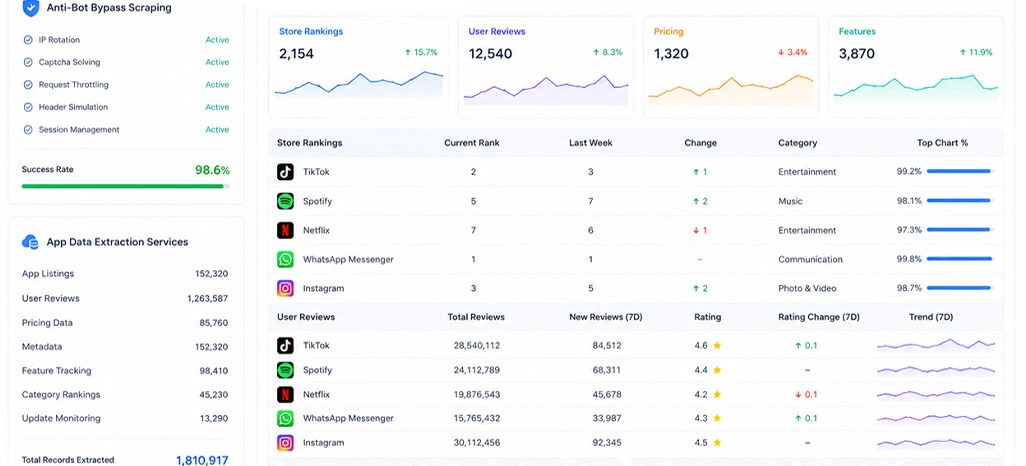Click the star beside WhatsApp's 4.3 rating
The height and width of the screenshot is (466, 1026).
pyautogui.click(x=717, y=418)
